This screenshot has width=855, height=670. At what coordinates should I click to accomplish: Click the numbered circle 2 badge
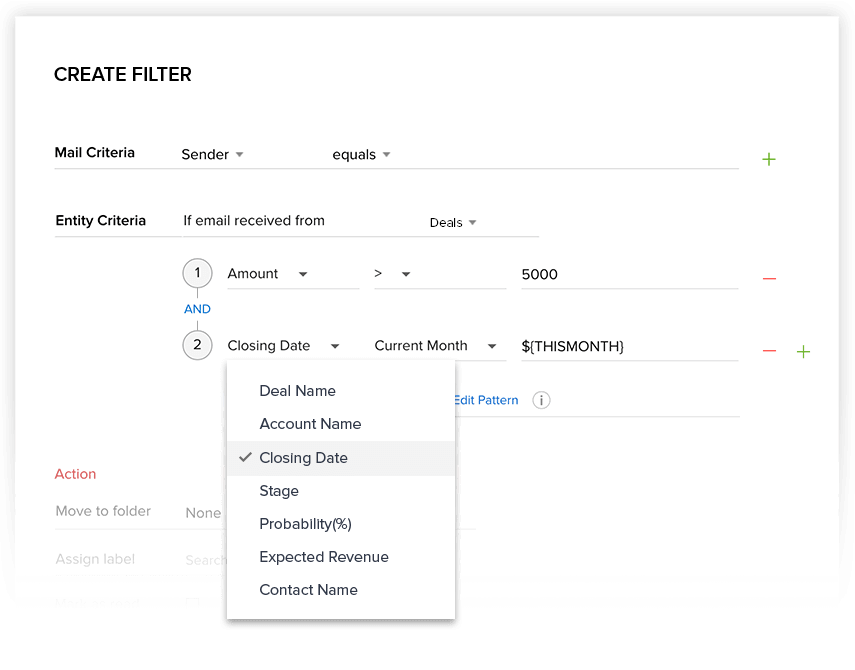pyautogui.click(x=197, y=345)
